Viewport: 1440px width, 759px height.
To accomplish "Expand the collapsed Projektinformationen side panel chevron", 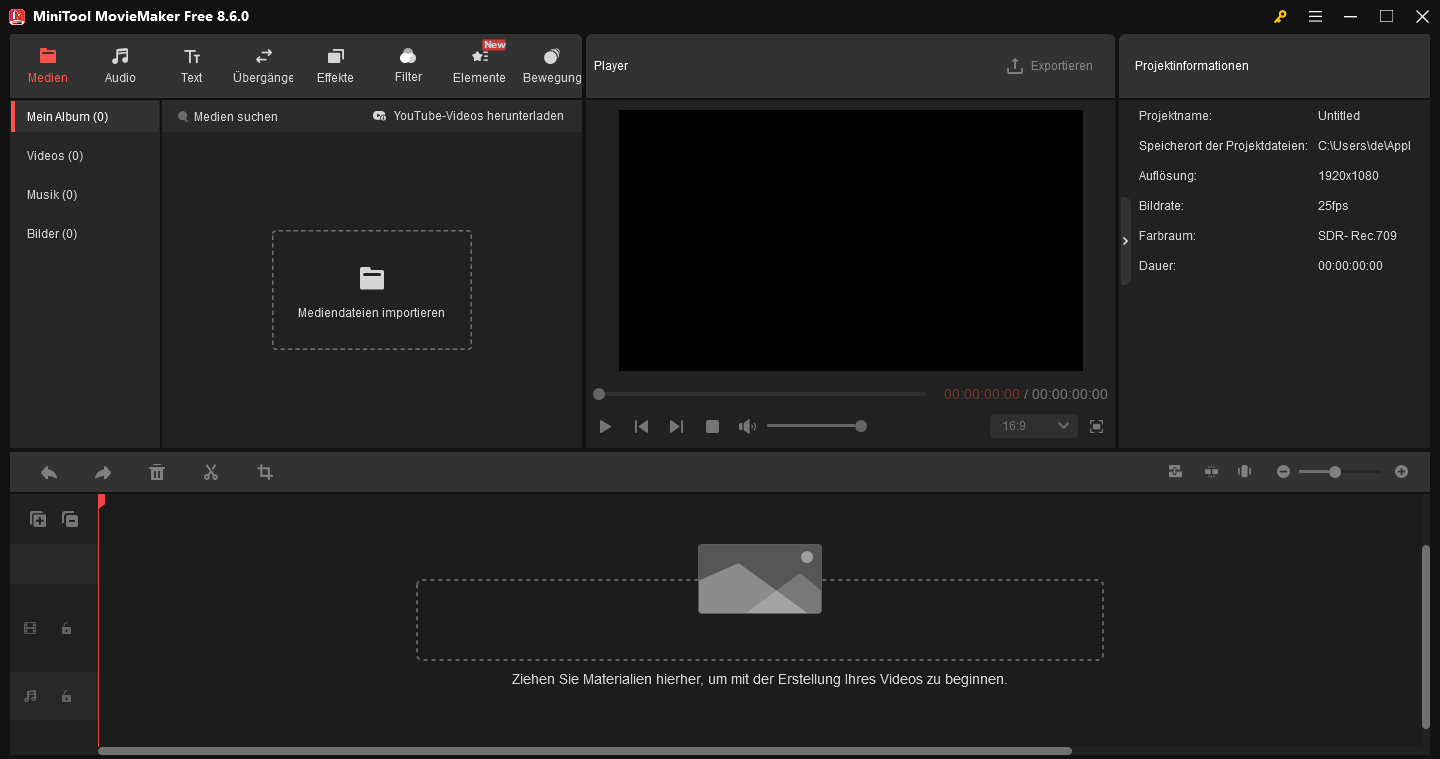I will click(x=1124, y=240).
